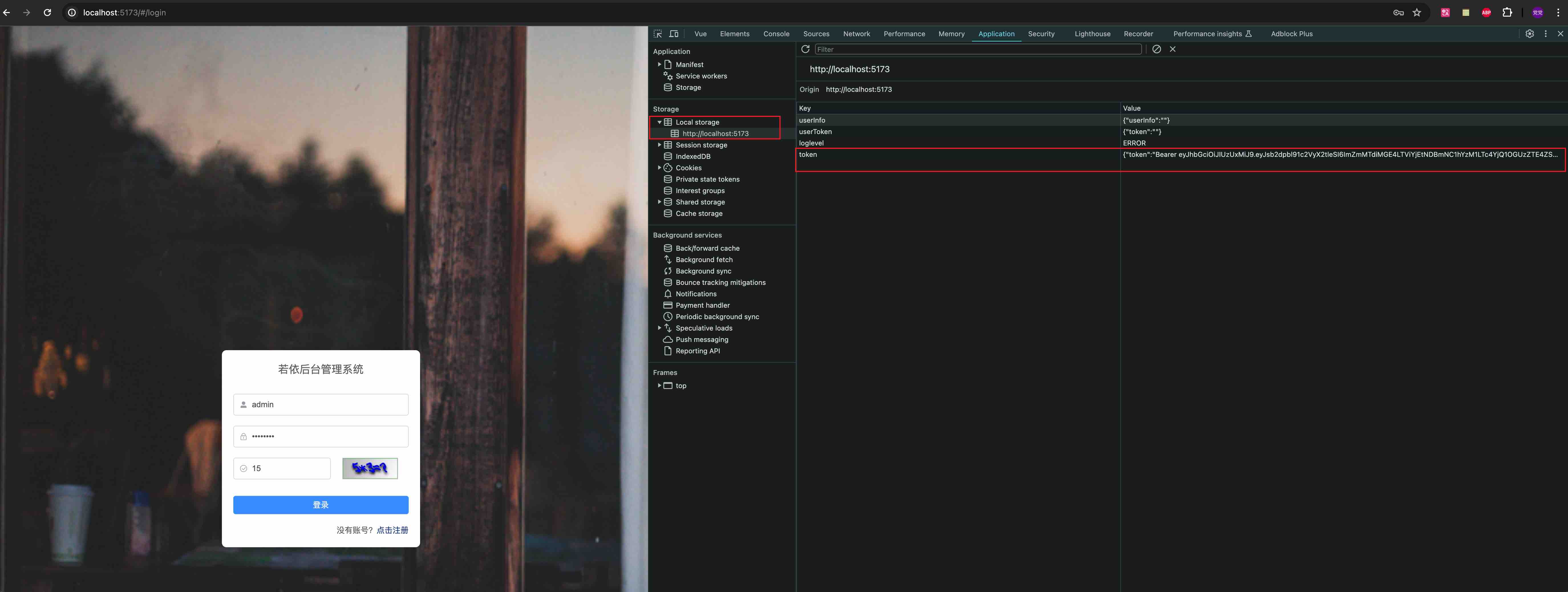Screen dimensions: 1568x592
Task: Open the Security tab
Action: (1042, 34)
